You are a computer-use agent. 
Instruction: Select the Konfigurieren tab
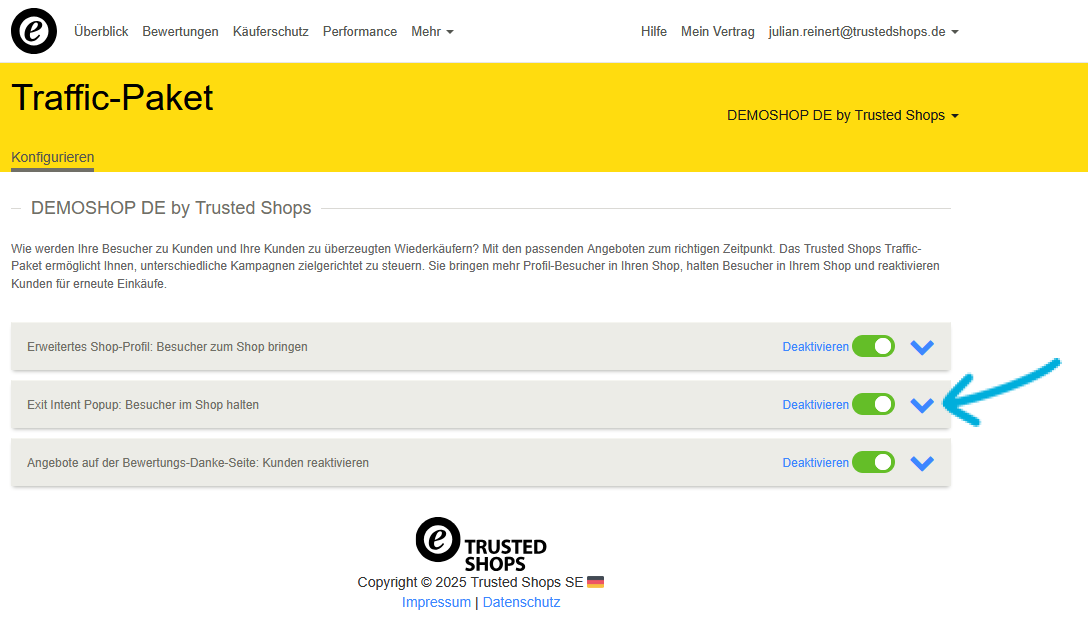tap(53, 157)
